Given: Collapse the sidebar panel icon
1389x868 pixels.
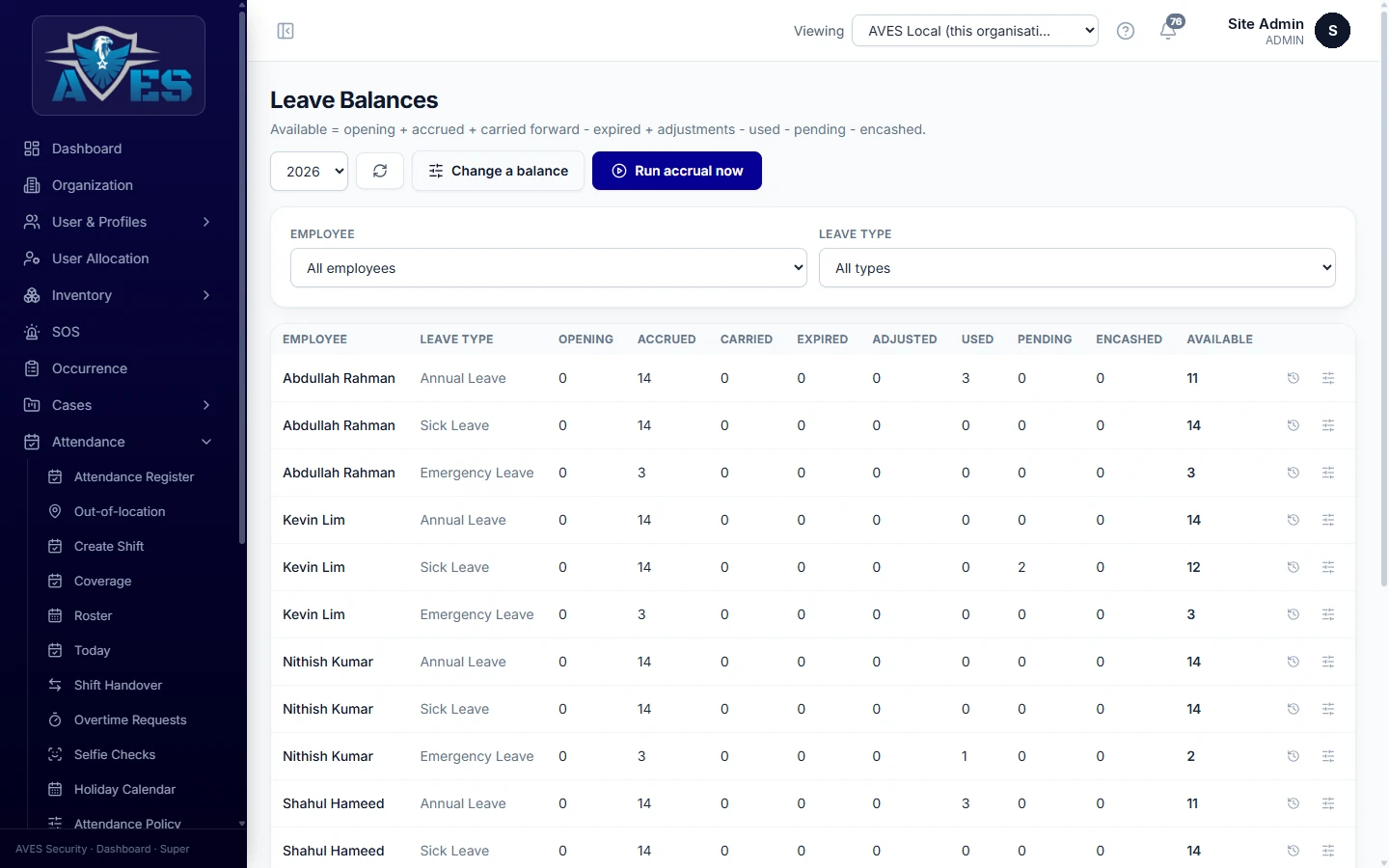Looking at the screenshot, I should pyautogui.click(x=286, y=31).
